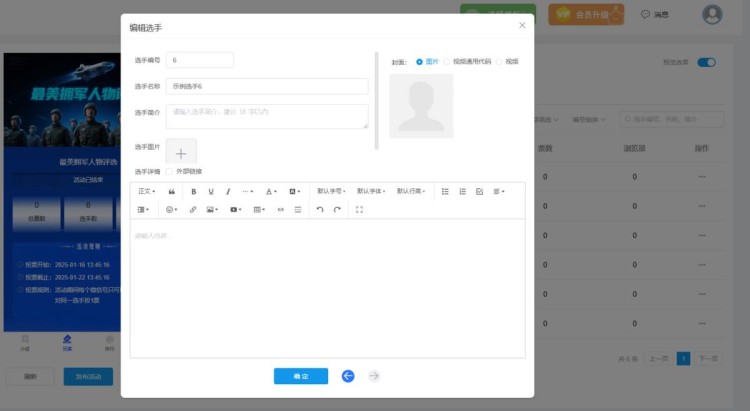Select the 图片 cover radio option
750x411 pixels.
(x=420, y=62)
